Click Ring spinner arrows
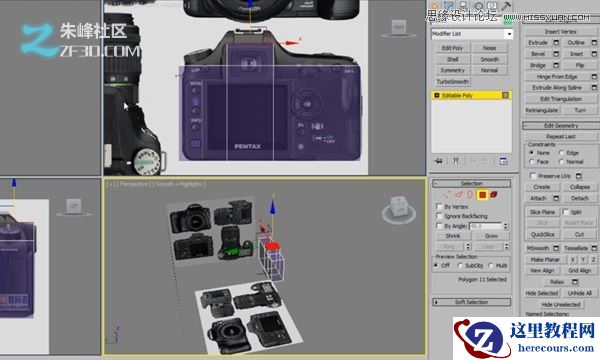Image resolution: width=600 pixels, height=360 pixels. pos(468,246)
